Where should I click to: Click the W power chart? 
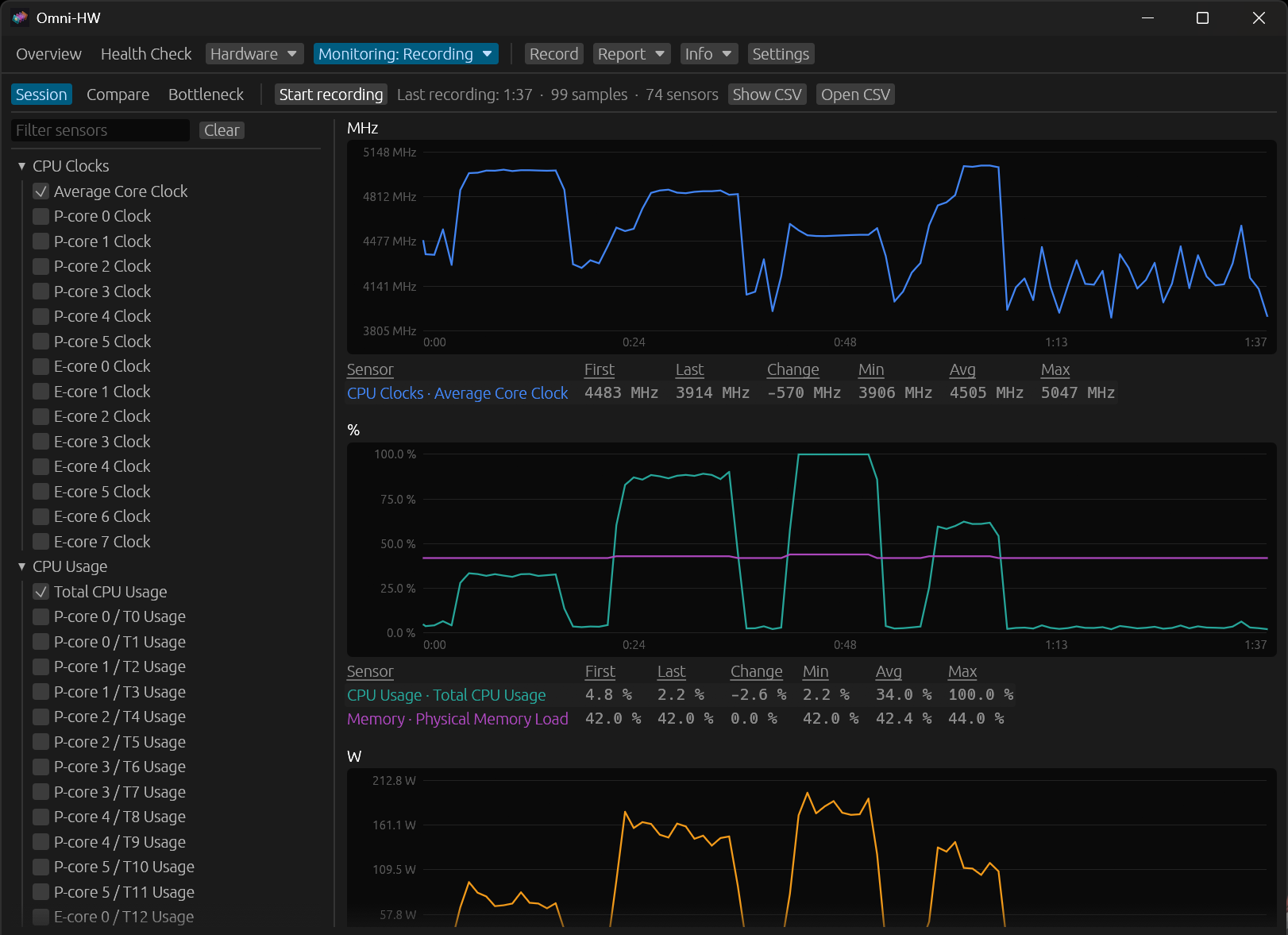click(812, 848)
